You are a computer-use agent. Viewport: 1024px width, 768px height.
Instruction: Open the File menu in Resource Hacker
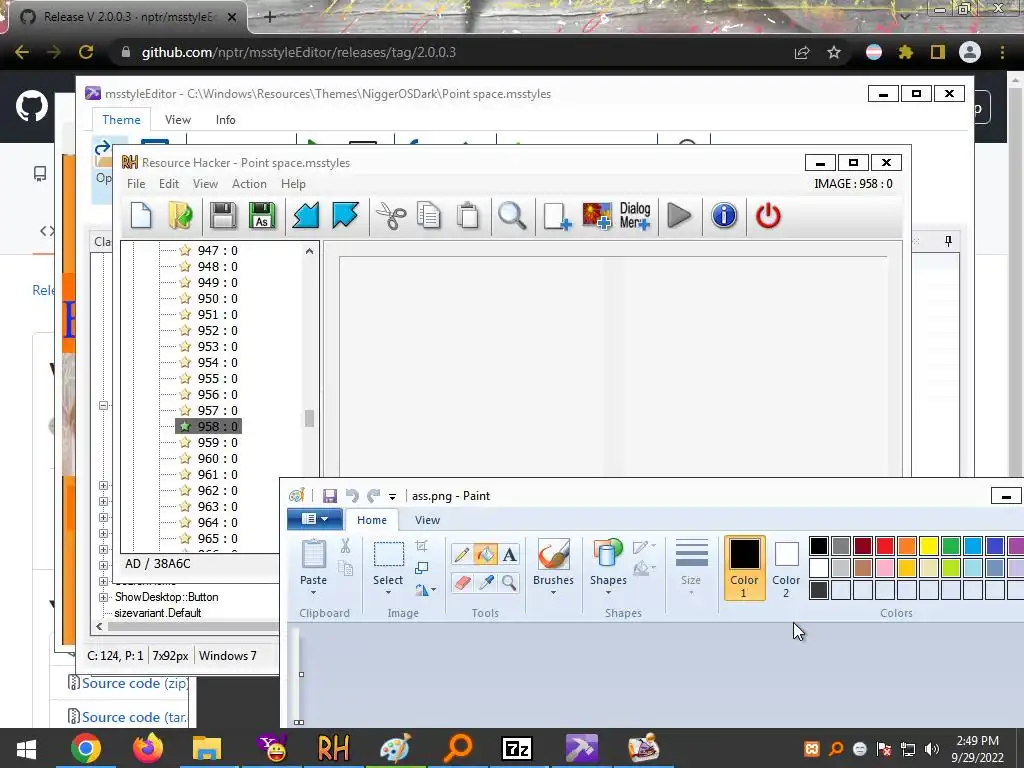pyautogui.click(x=136, y=184)
